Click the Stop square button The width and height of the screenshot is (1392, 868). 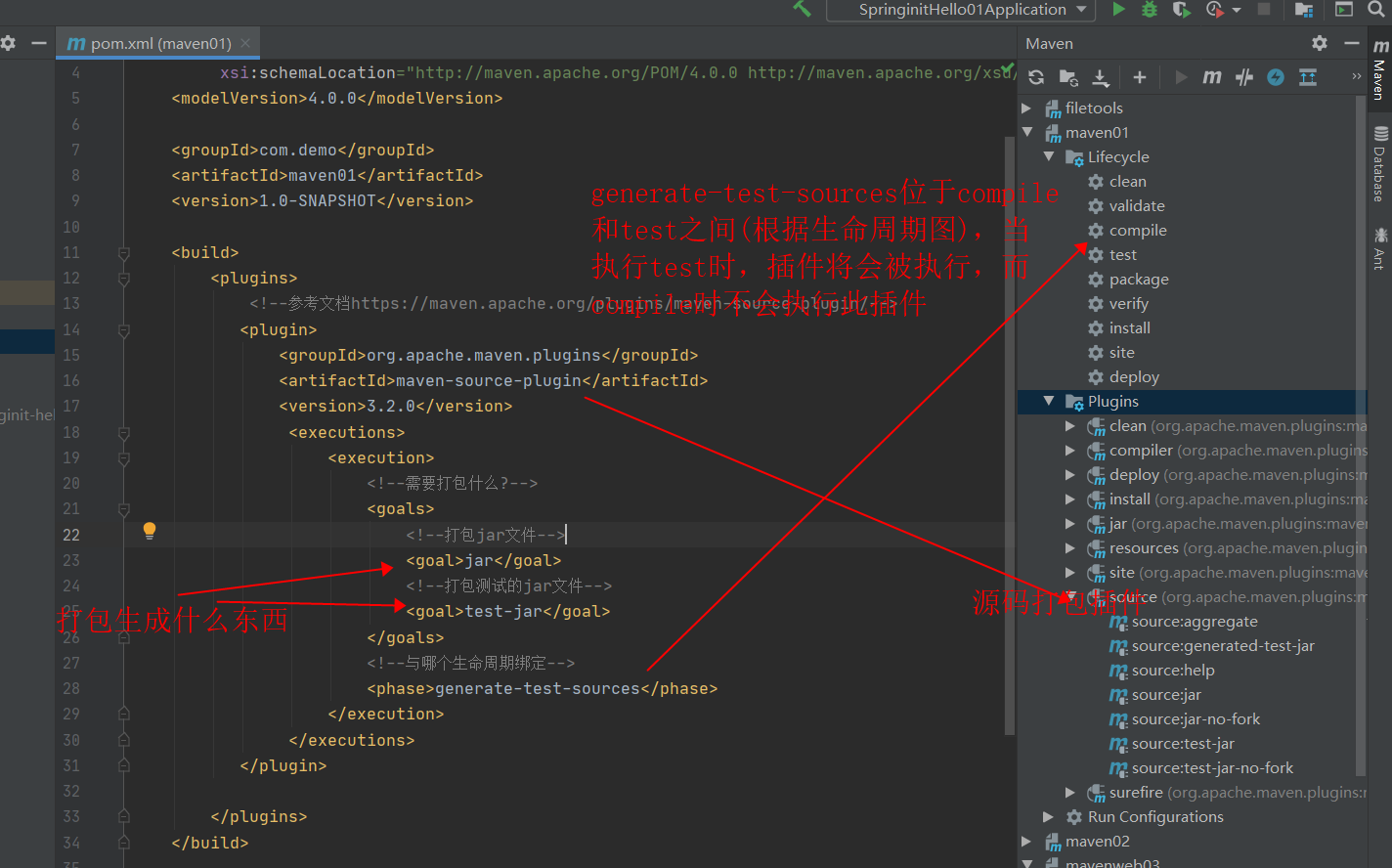click(x=1264, y=9)
